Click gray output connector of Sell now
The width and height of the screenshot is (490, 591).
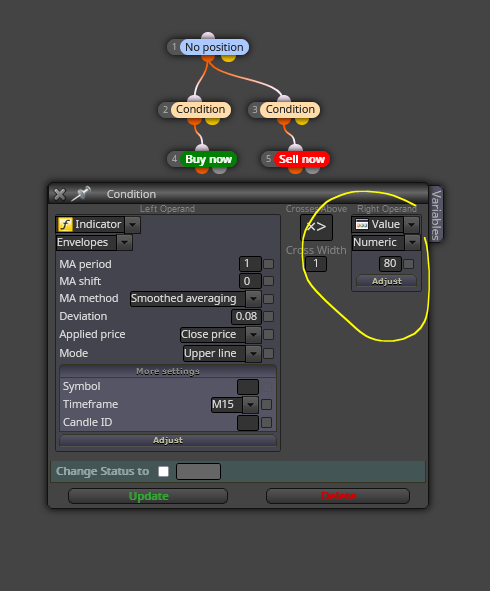tap(312, 170)
